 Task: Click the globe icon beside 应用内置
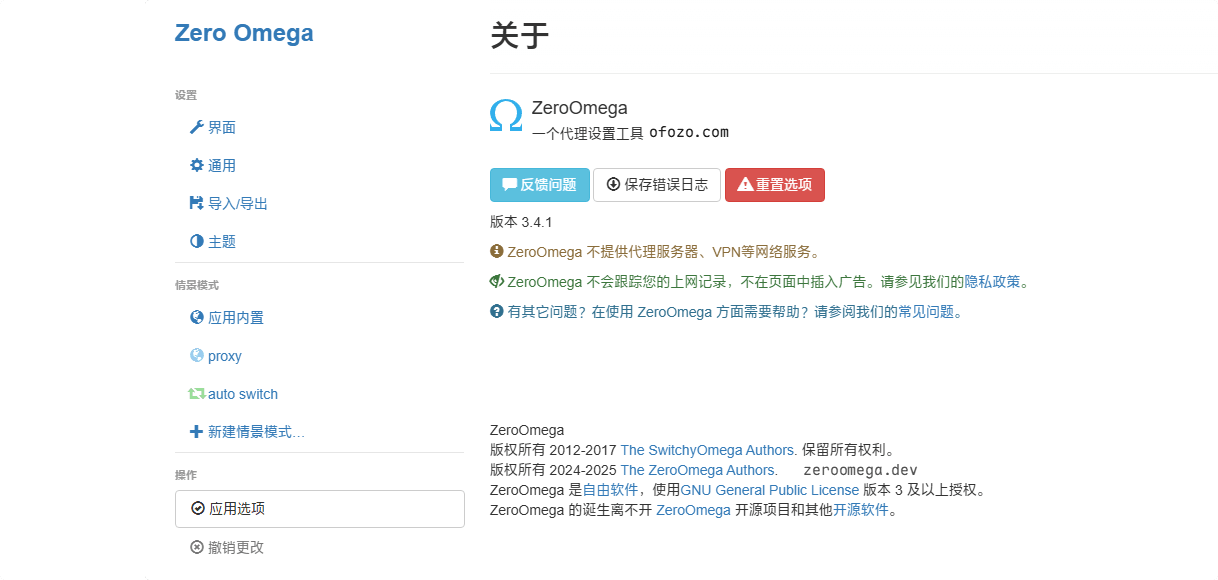coord(196,317)
